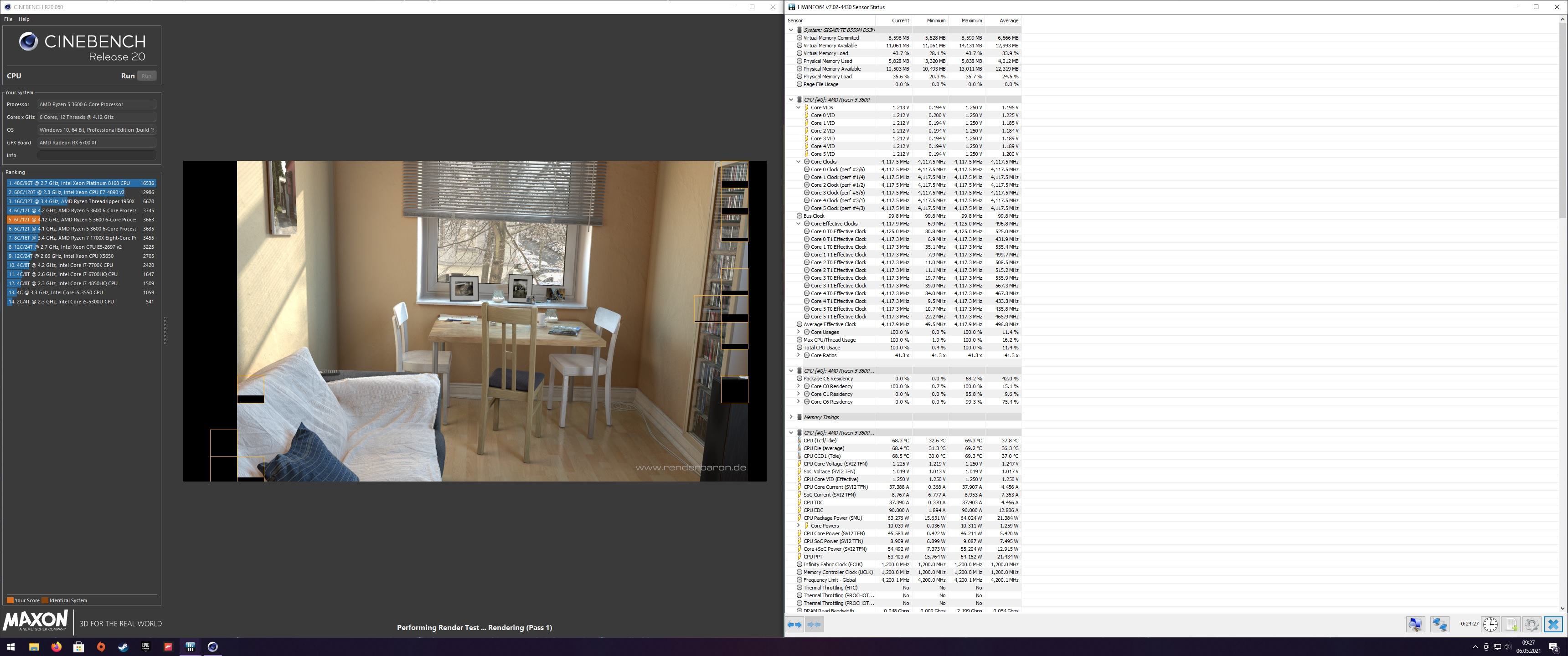Click the Info input field in Cinebench
1568x656 pixels.
(97, 155)
